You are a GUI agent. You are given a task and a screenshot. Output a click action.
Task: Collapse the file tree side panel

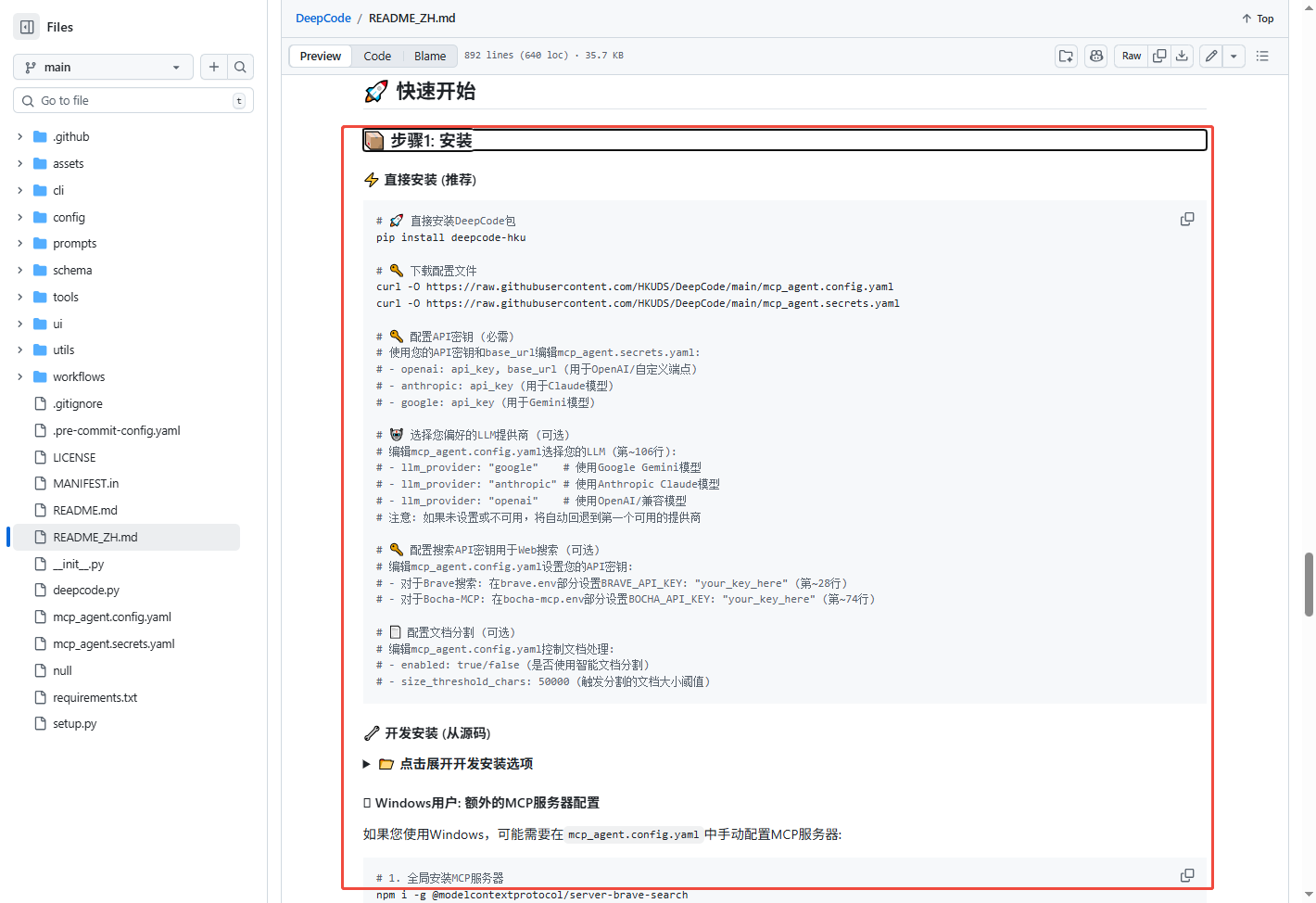point(27,27)
